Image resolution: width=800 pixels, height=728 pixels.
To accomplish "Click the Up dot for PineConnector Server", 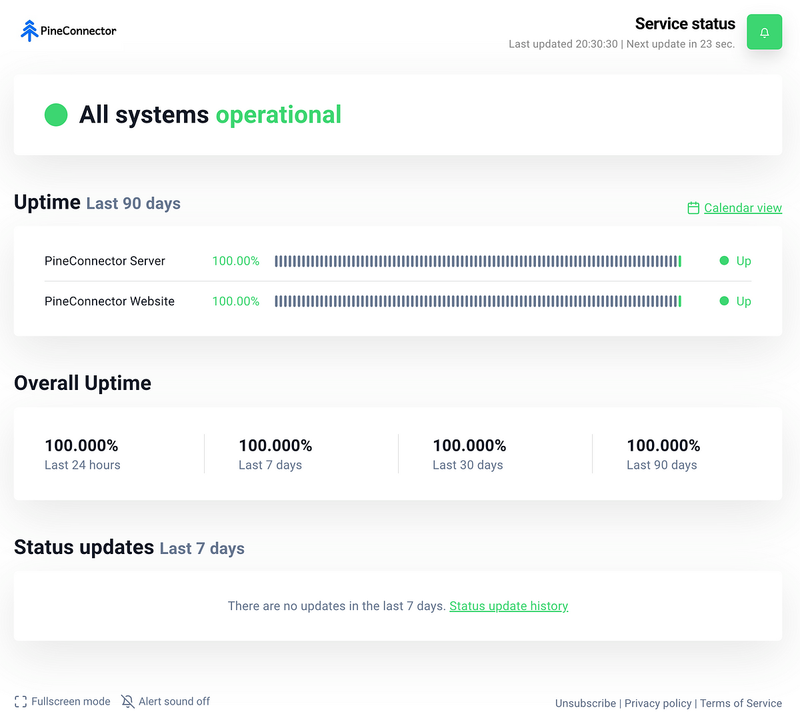I will point(726,260).
